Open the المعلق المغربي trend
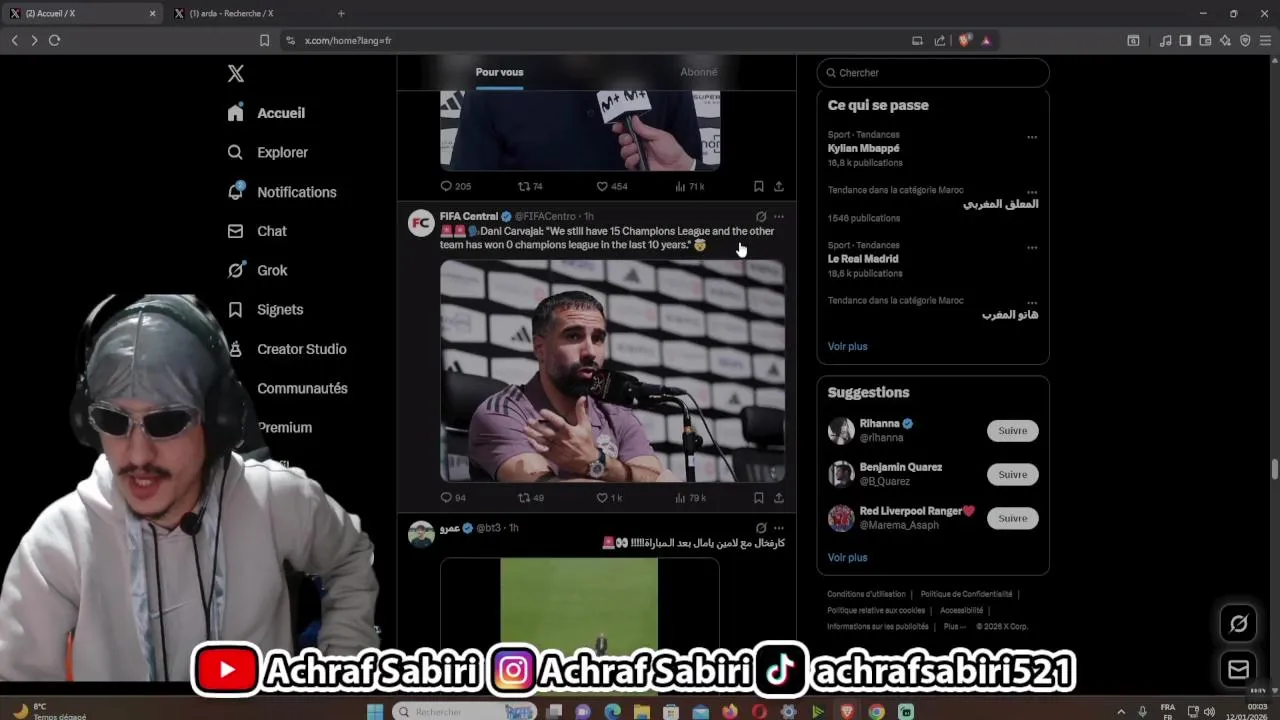1280x720 pixels. pyautogui.click(x=1000, y=204)
